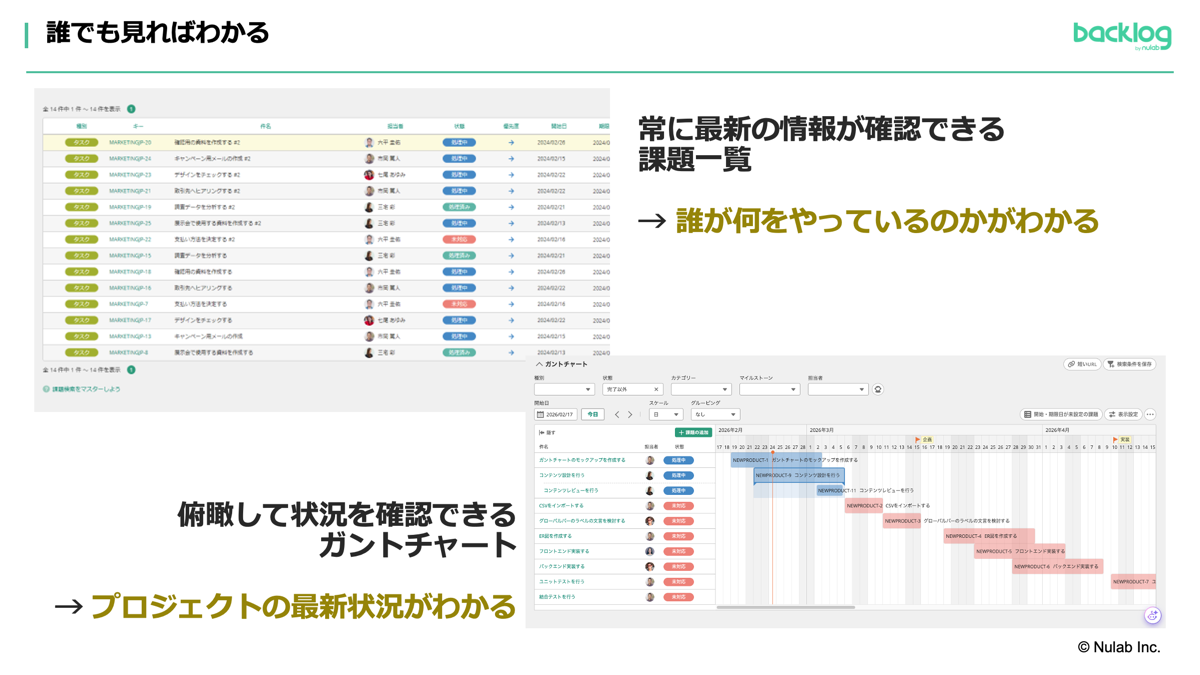Click the 課題の追加 button
1200x675 pixels.
(x=692, y=433)
